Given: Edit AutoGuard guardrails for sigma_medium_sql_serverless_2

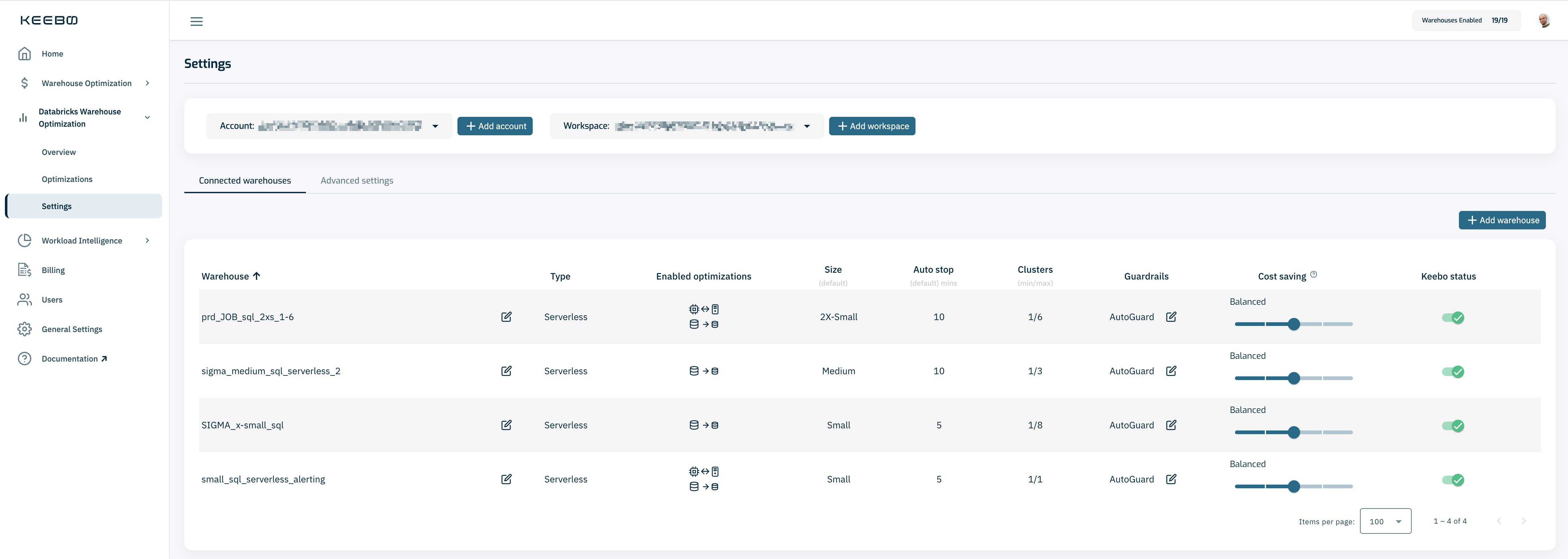Looking at the screenshot, I should pyautogui.click(x=1170, y=371).
